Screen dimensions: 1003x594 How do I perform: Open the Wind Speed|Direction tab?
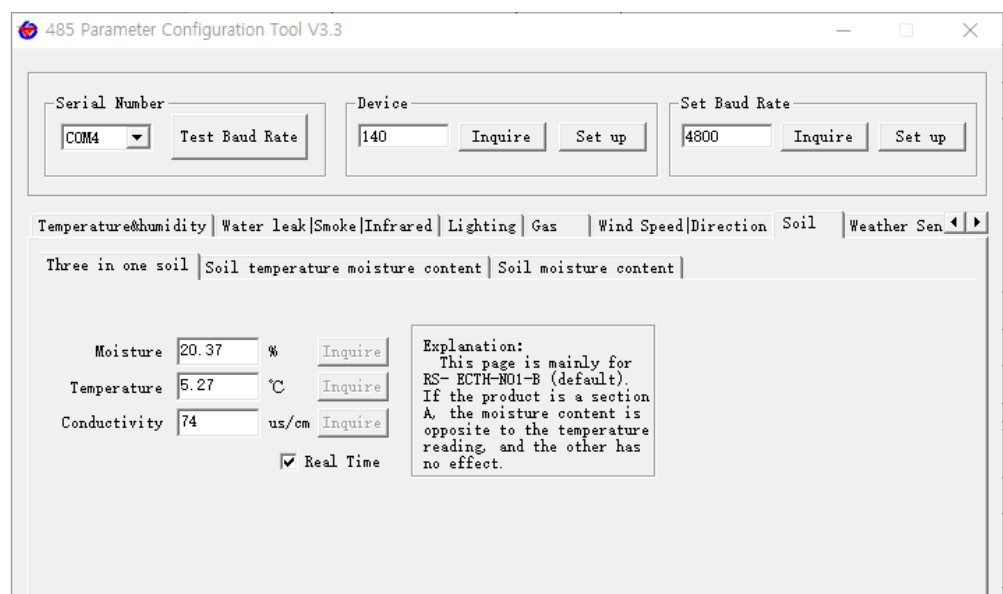point(683,226)
